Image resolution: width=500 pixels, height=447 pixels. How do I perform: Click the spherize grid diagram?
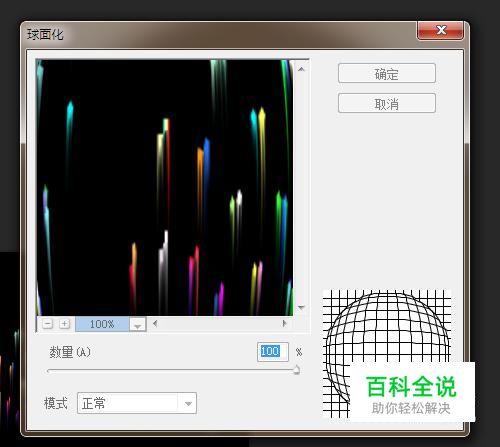click(387, 354)
